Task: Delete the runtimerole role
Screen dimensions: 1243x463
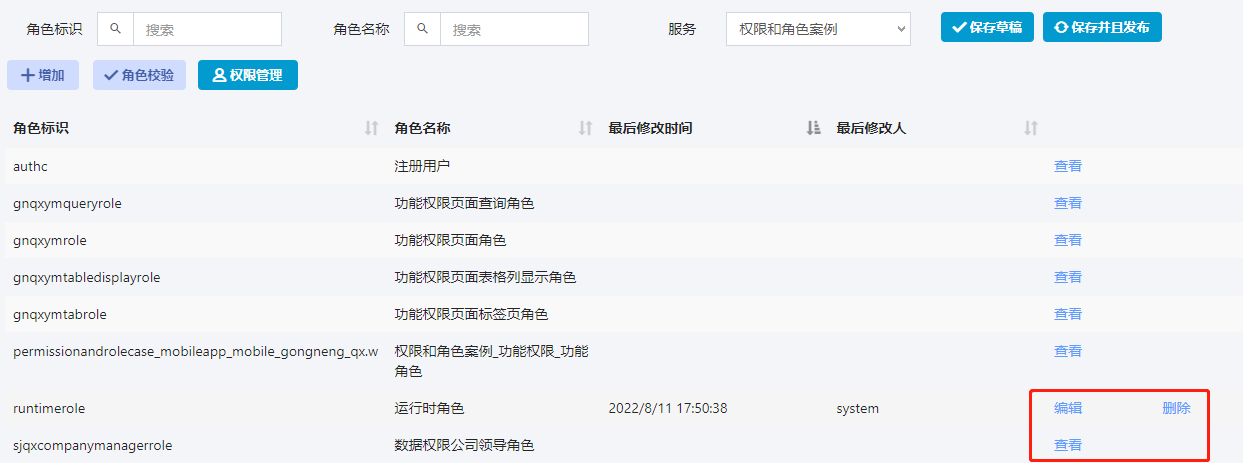Action: (1176, 408)
